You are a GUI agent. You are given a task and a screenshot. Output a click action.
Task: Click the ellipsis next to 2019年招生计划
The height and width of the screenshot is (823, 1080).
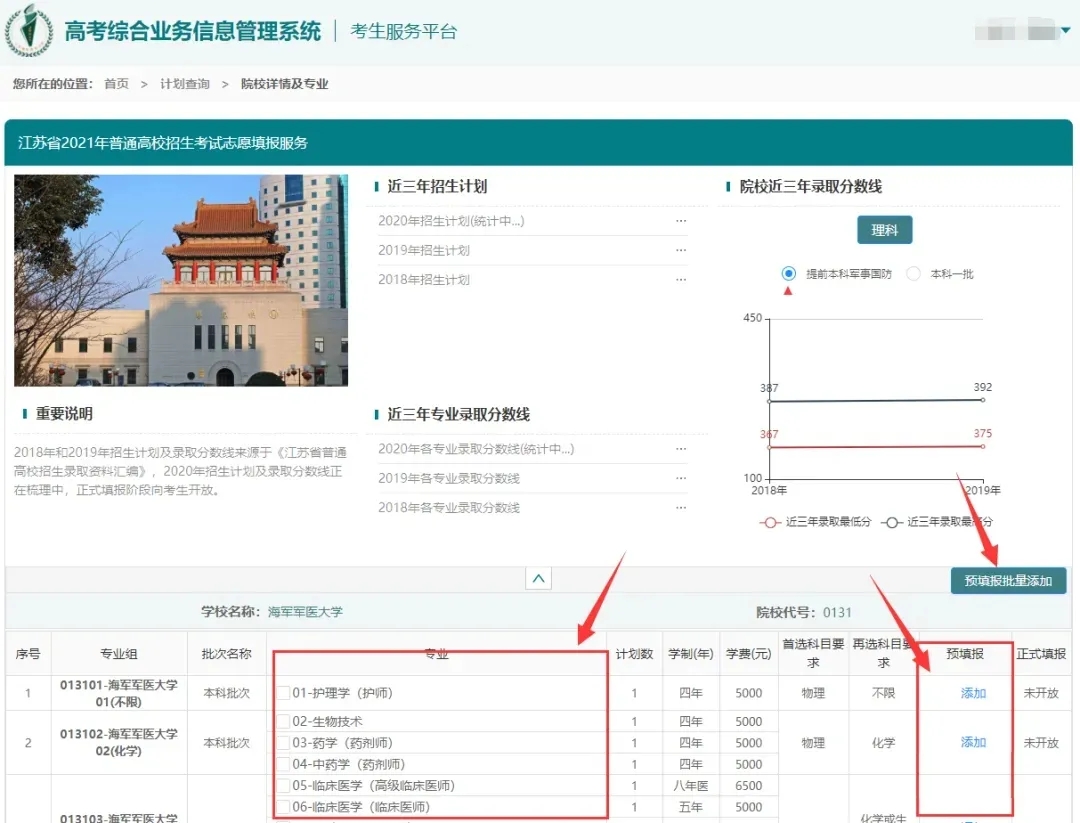681,250
